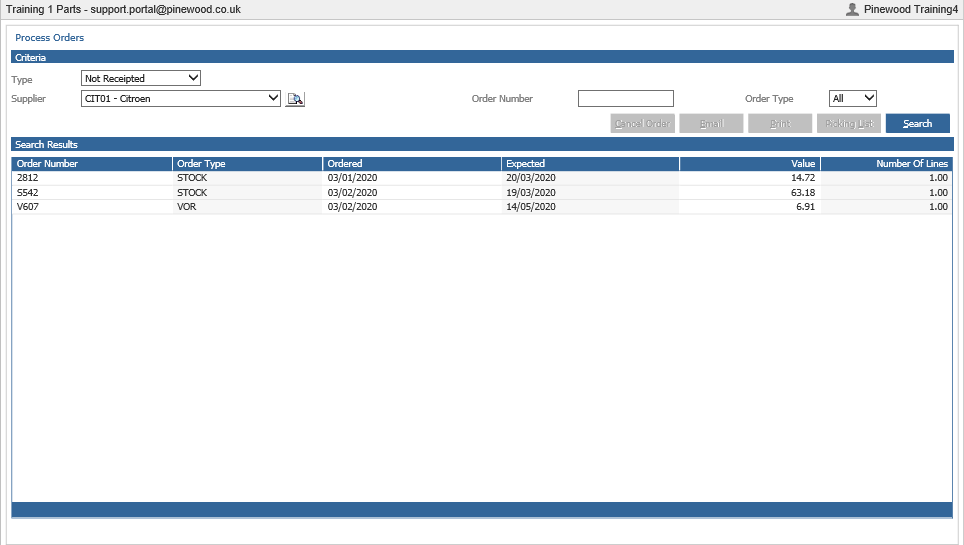
Task: Sort by the Ordered column header
Action: 412,164
